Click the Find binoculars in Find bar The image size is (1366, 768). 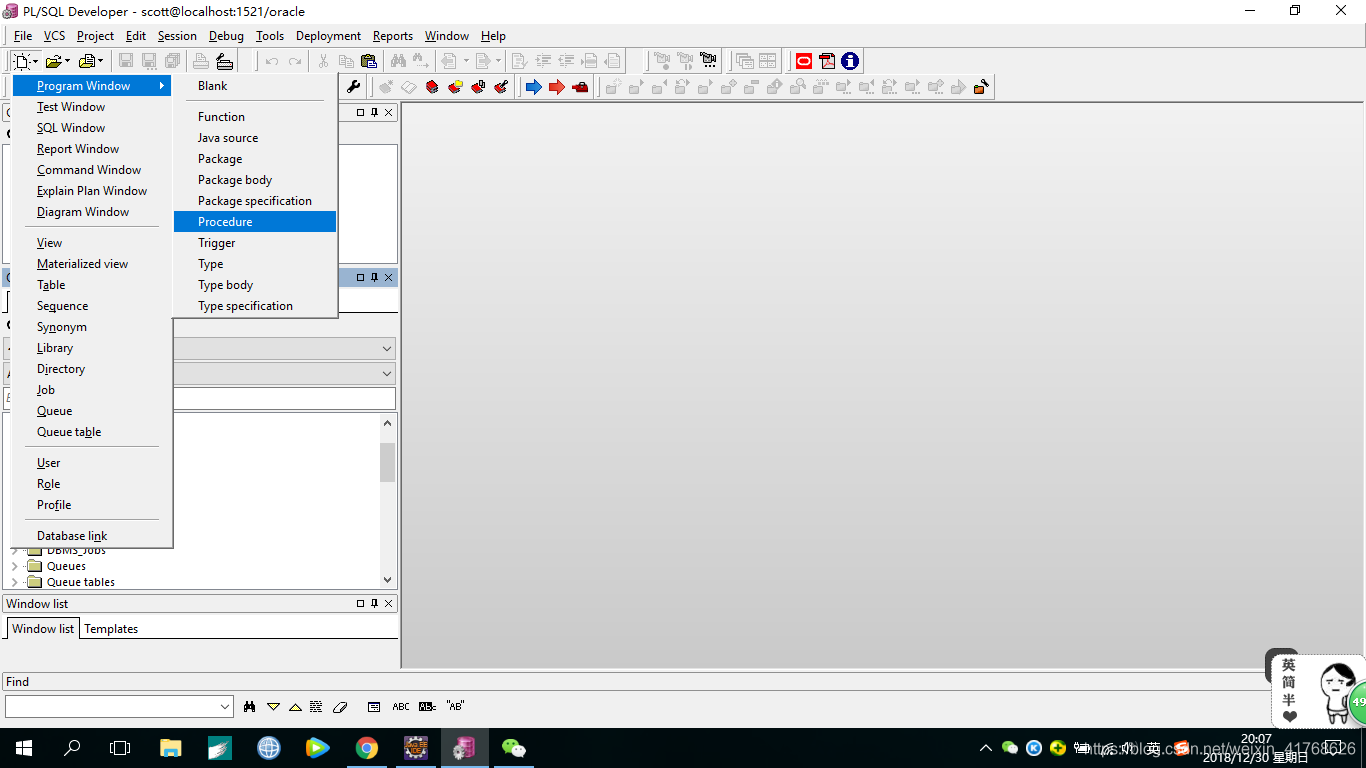(249, 707)
